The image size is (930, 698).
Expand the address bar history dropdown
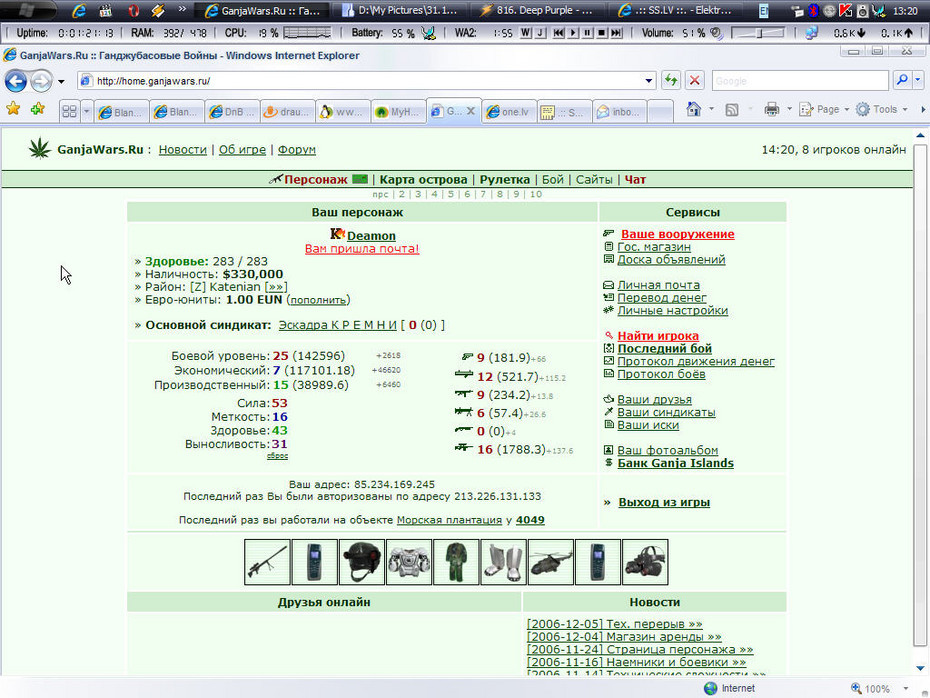pos(648,81)
